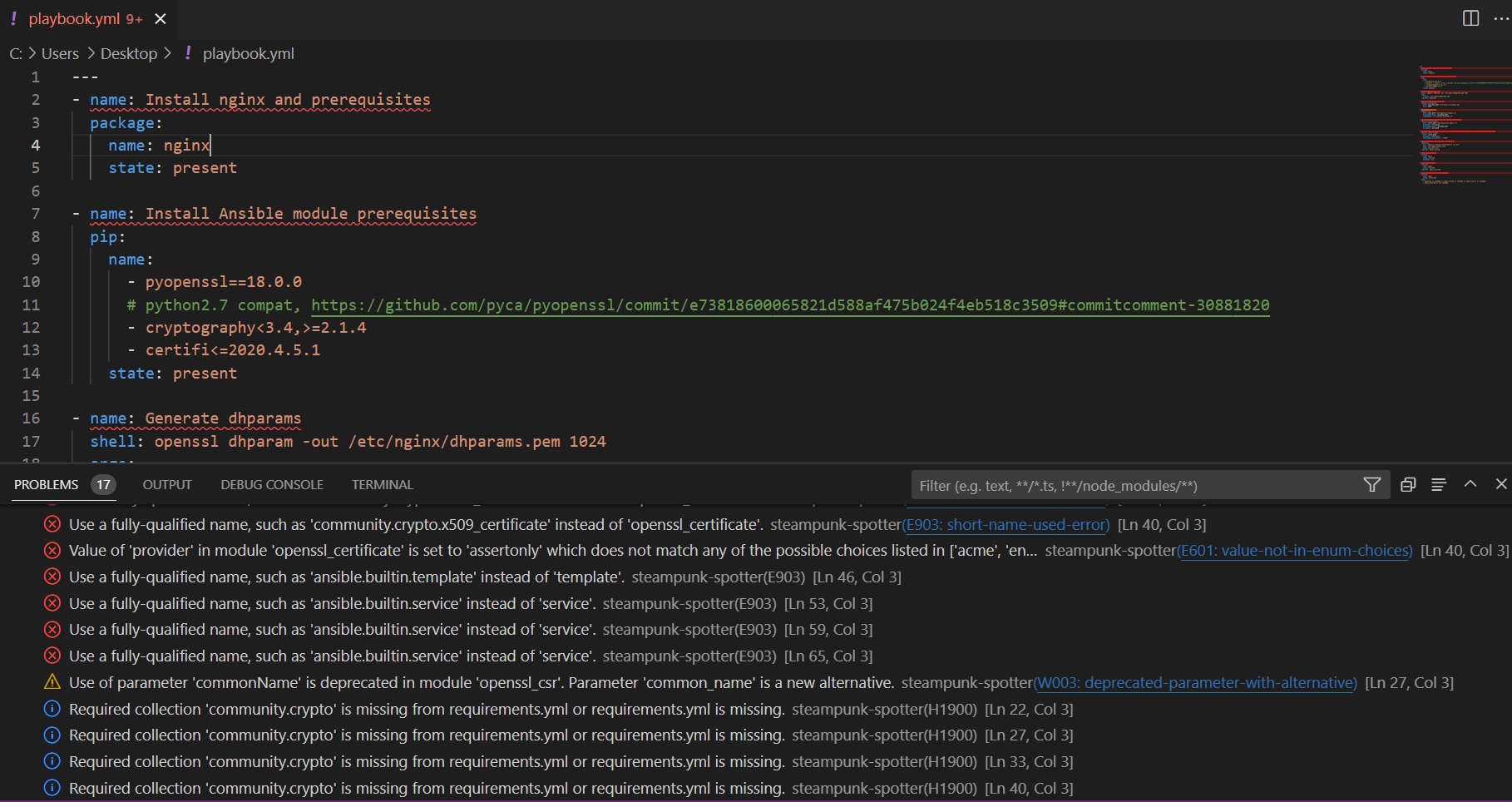Click the problems filter text field
Screen dimensions: 1512x802
pos(1131,486)
